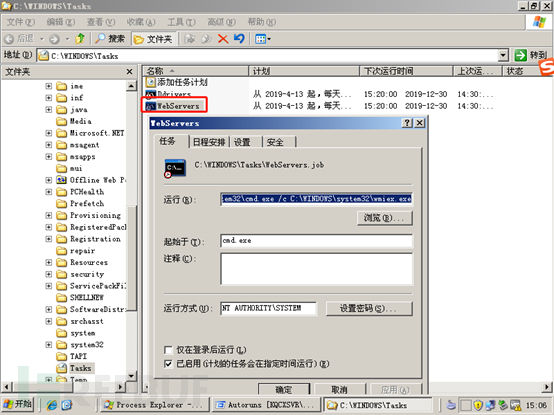This screenshot has width=554, height=415.
Task: Select the Tasks folder in tree
Action: pos(75,368)
